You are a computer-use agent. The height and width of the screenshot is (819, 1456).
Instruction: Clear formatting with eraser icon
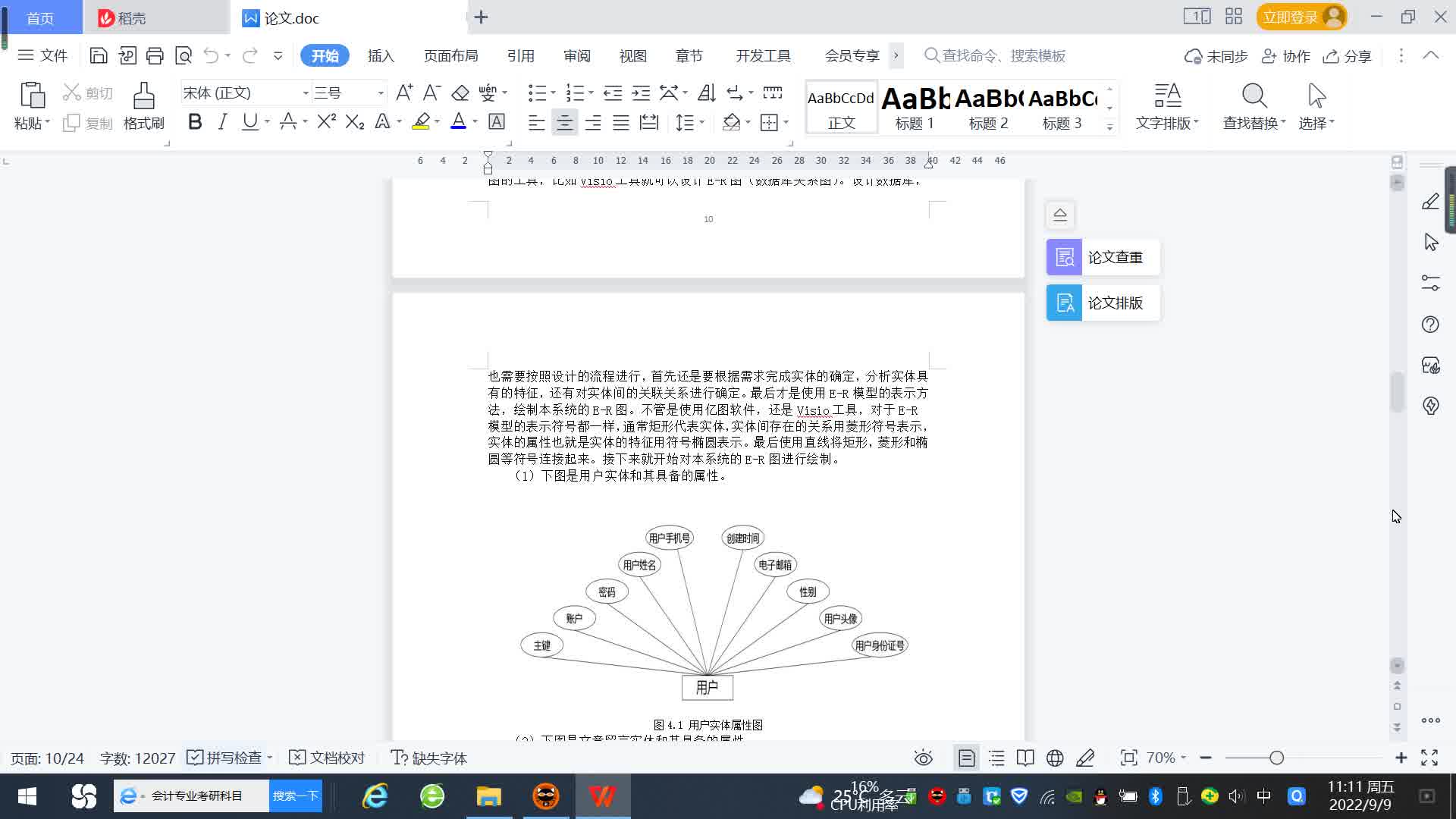[x=460, y=93]
